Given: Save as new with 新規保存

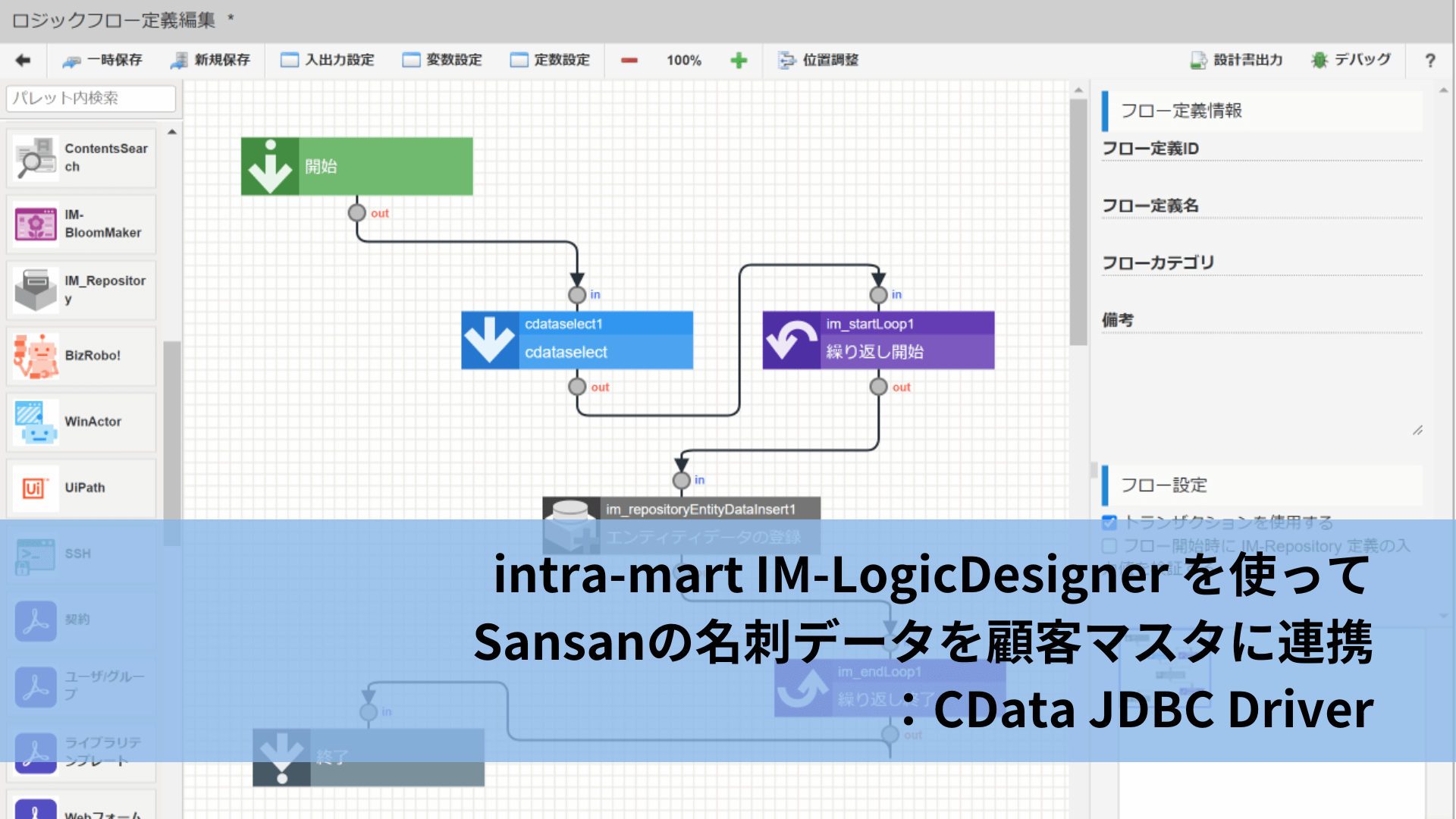Looking at the screenshot, I should tap(210, 60).
